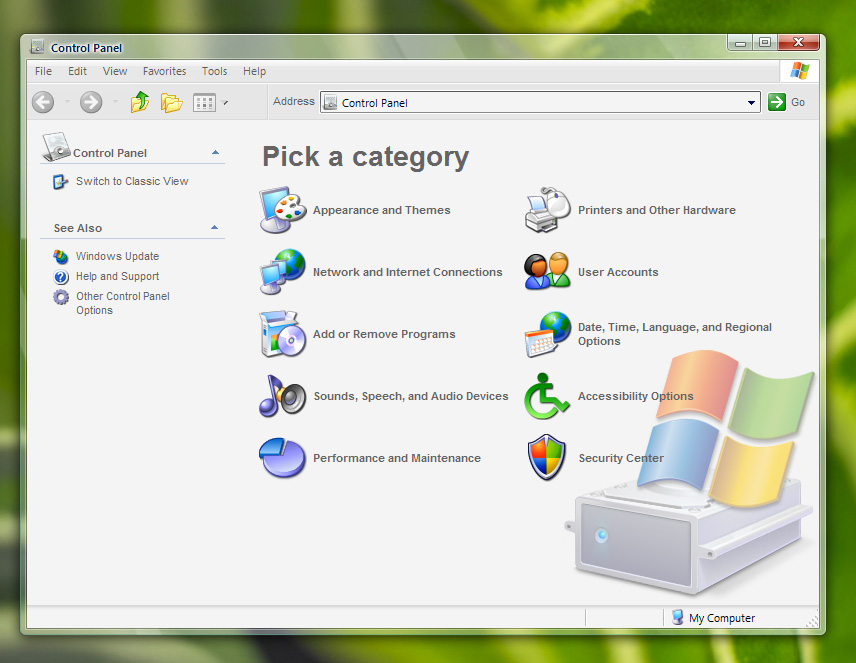Open the Appearance and Themes category icon
The height and width of the screenshot is (663, 856).
click(282, 210)
